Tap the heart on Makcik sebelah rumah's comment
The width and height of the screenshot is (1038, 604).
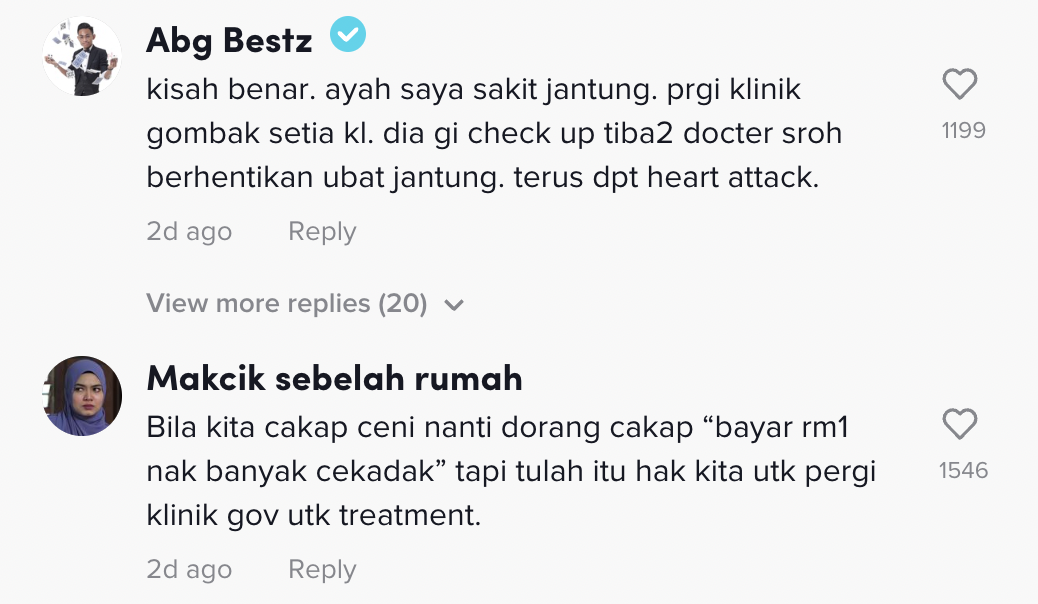coord(960,425)
